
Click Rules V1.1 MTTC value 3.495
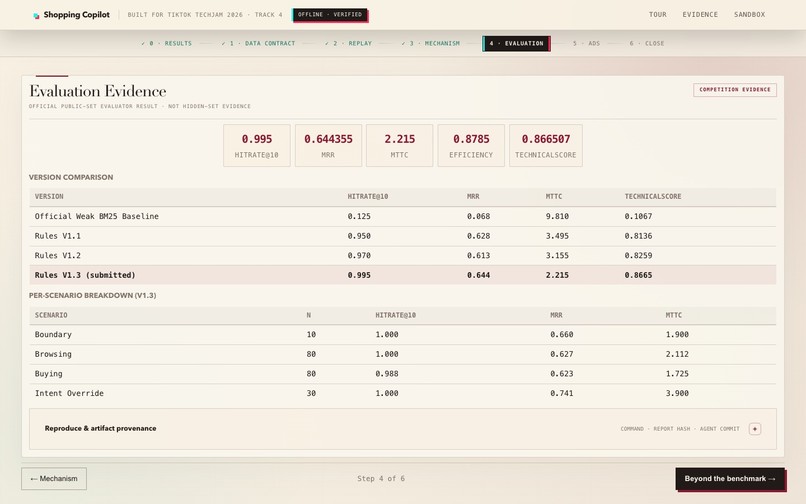click(x=557, y=236)
